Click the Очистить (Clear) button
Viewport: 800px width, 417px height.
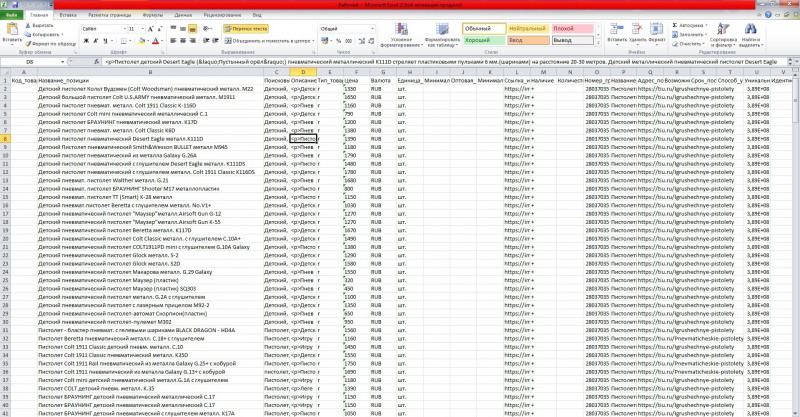(687, 44)
